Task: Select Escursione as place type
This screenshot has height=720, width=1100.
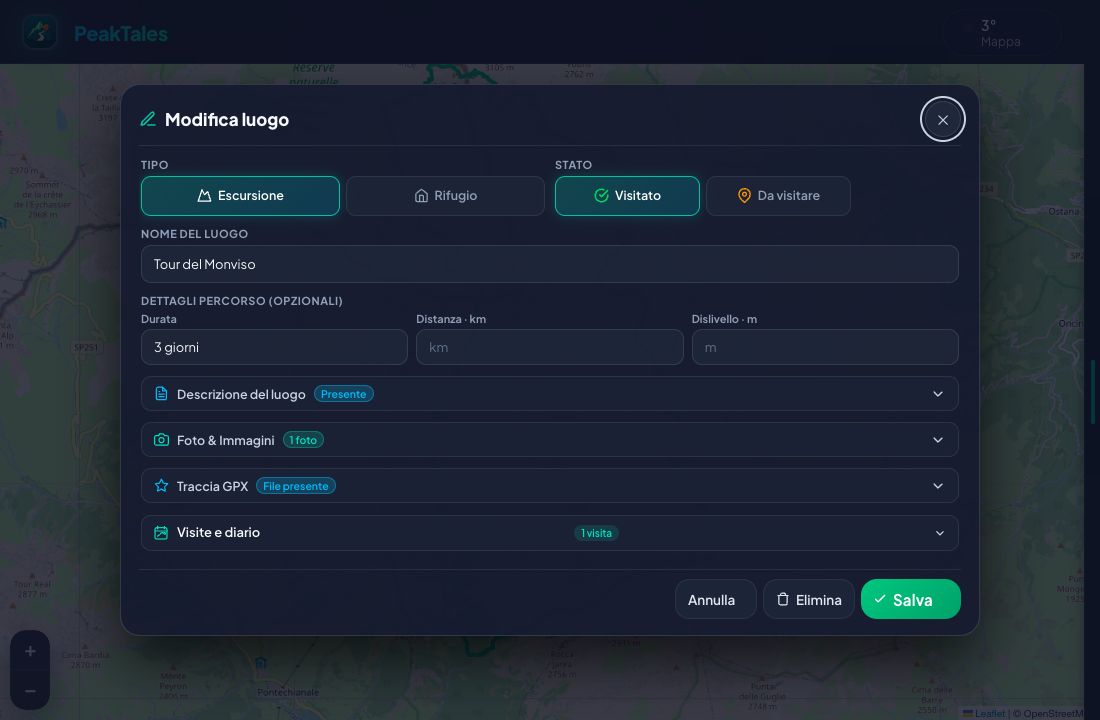Action: coord(240,196)
